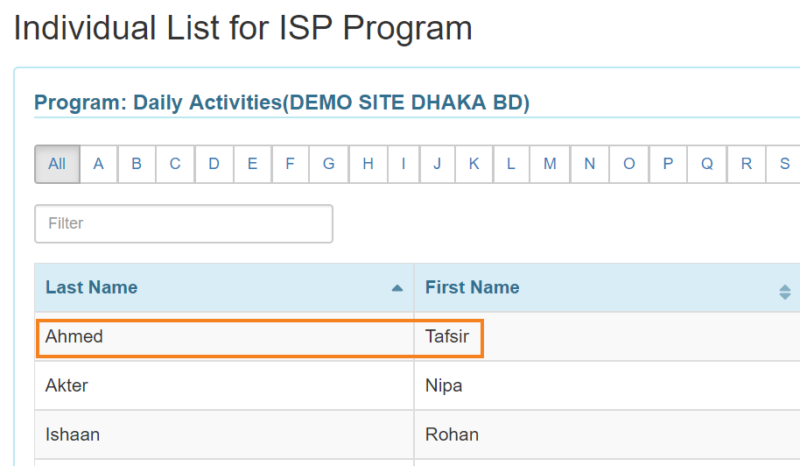Sort by Last Name column header
Viewport: 800px width, 466px height.
(x=224, y=287)
